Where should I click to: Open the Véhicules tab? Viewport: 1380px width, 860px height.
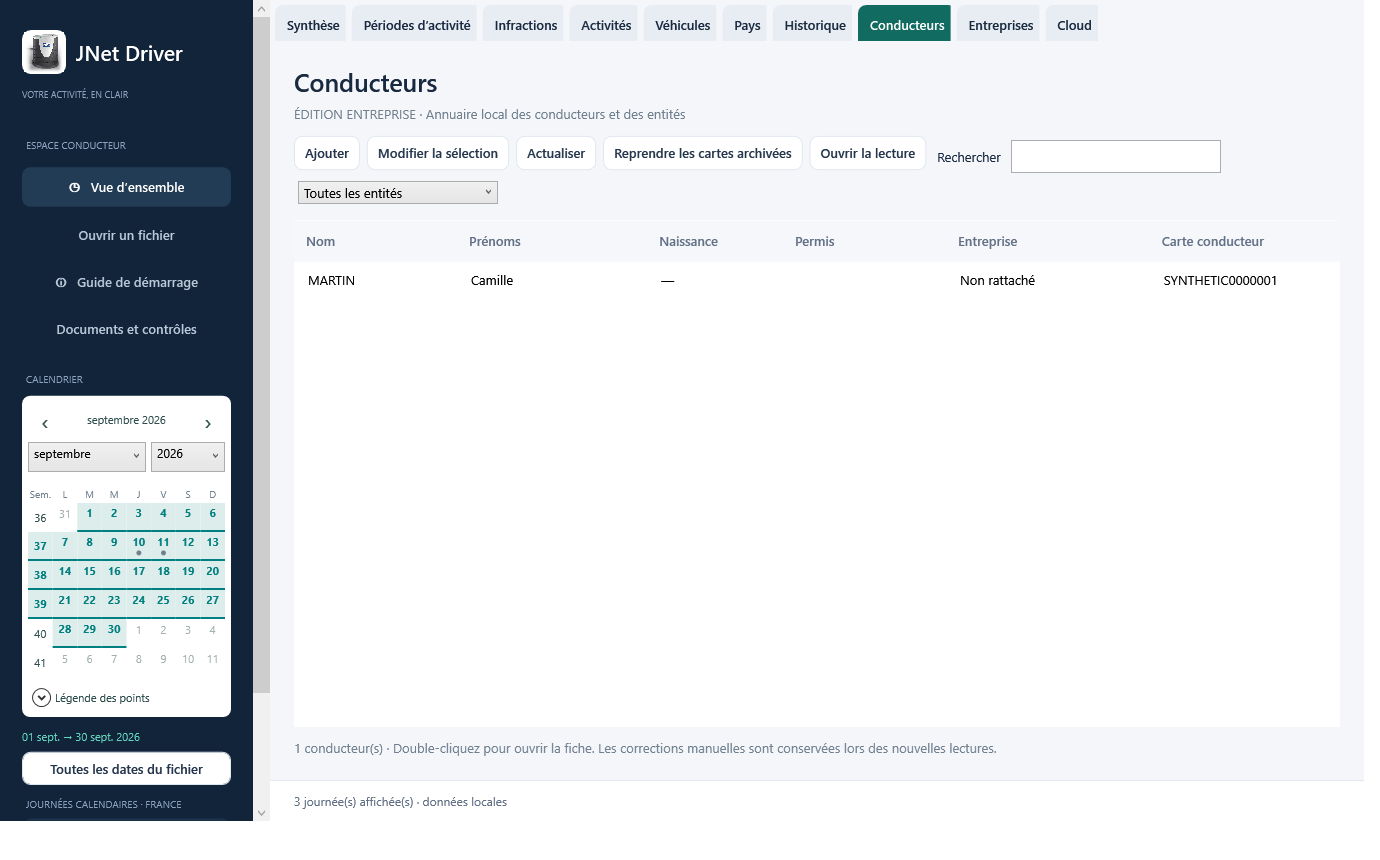coord(683,25)
